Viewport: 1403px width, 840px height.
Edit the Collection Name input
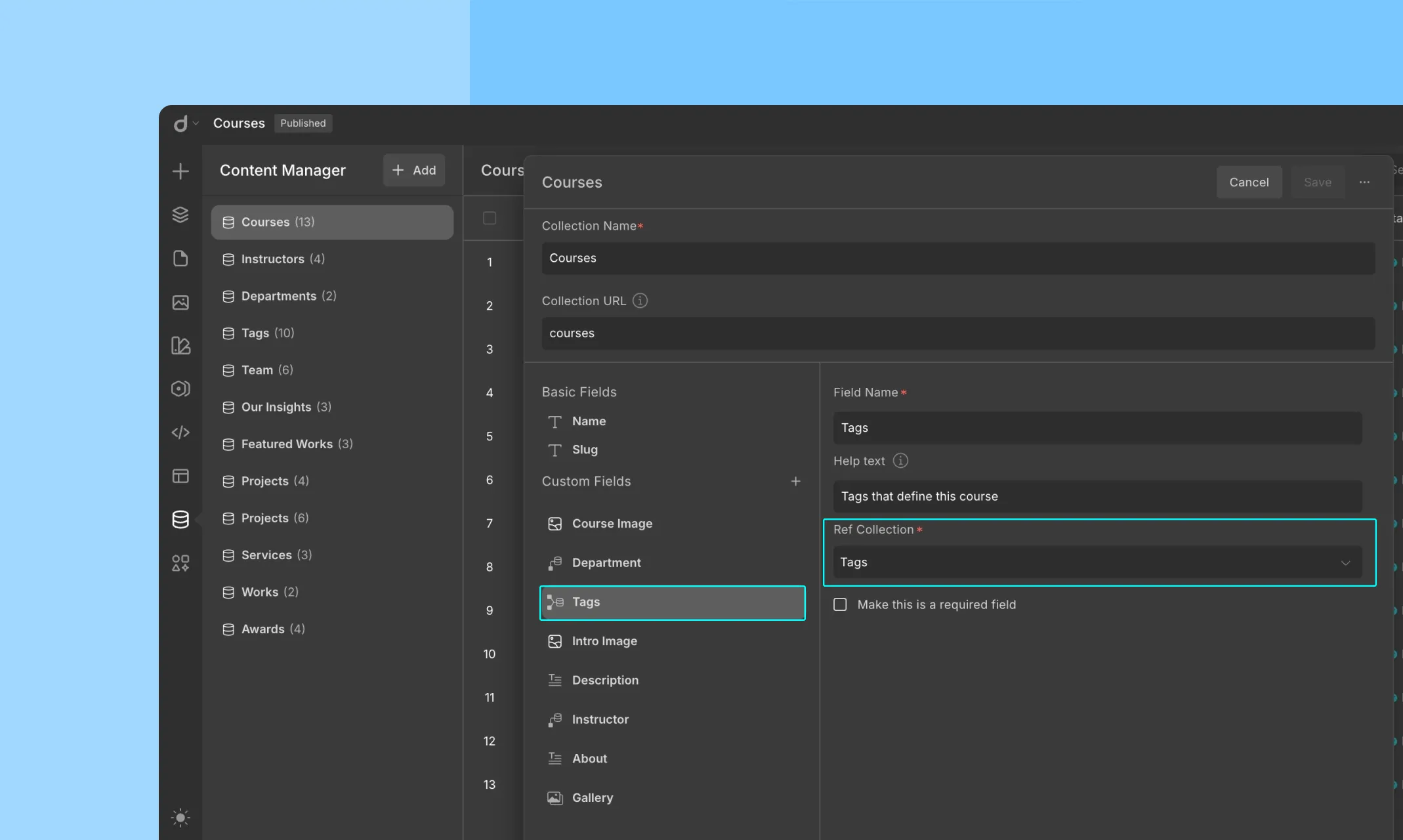point(958,259)
